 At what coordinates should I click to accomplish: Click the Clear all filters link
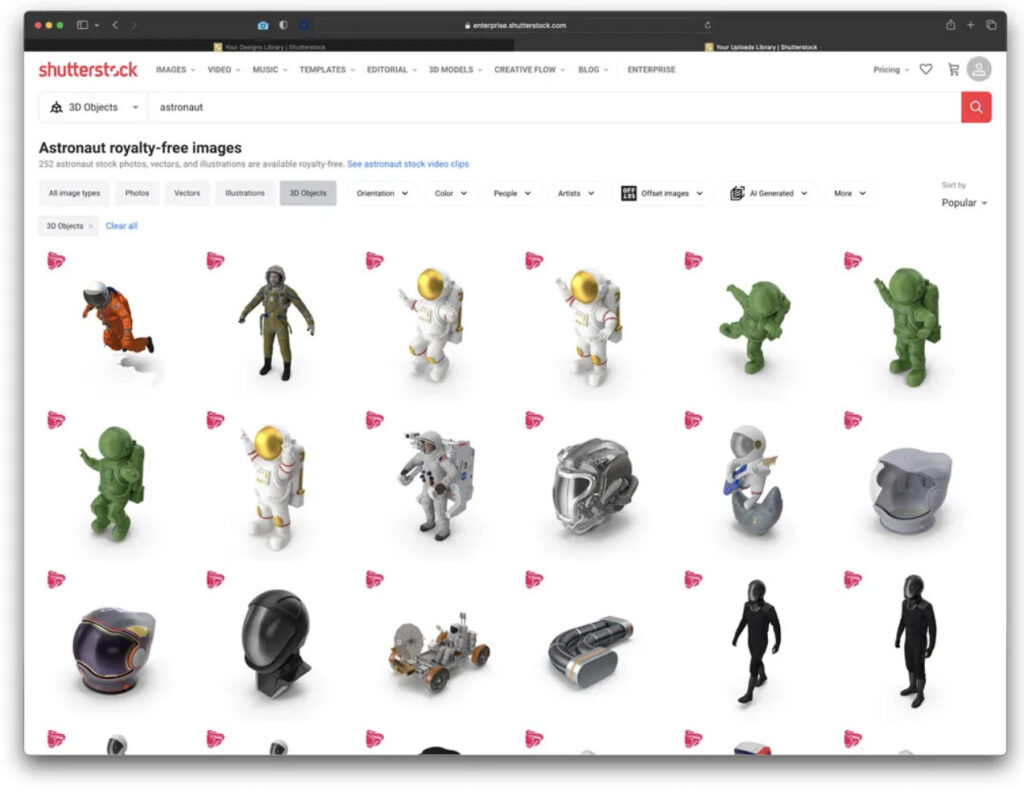[121, 226]
